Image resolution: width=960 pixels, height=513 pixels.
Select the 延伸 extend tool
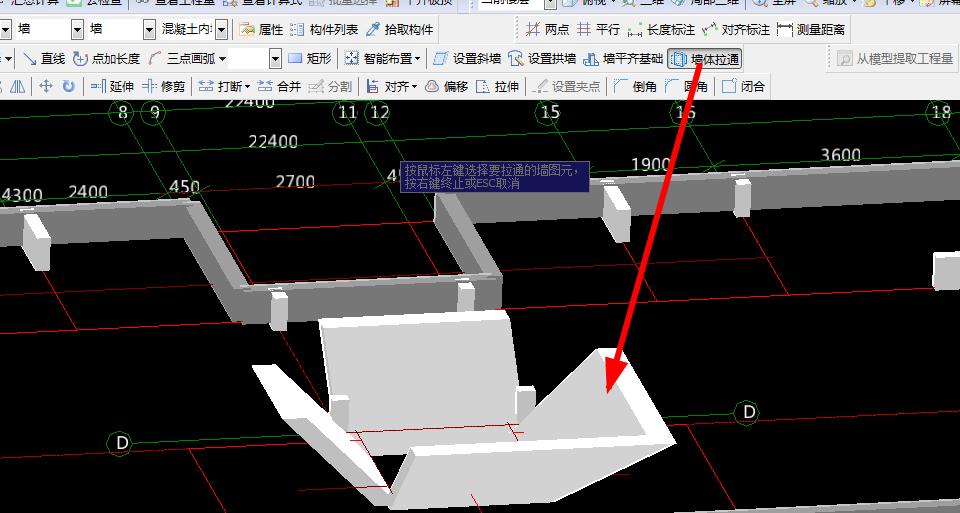pos(113,87)
